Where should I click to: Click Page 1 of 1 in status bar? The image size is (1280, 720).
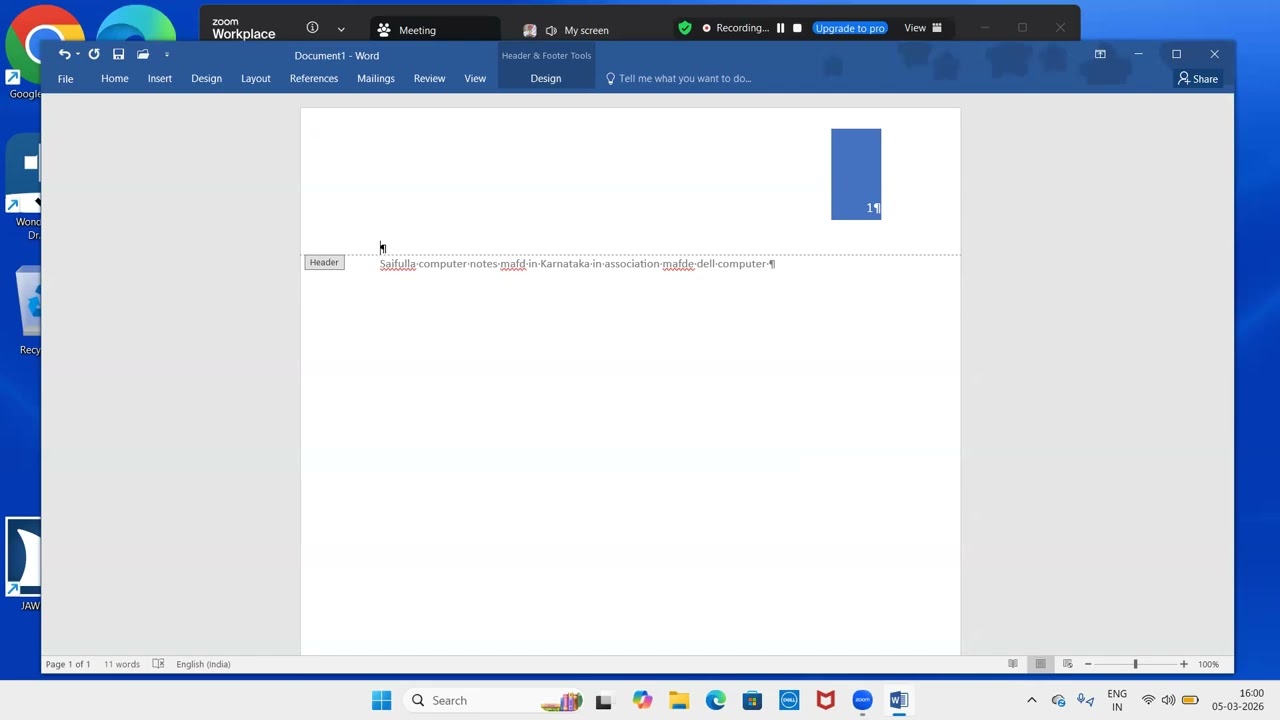pyautogui.click(x=68, y=664)
